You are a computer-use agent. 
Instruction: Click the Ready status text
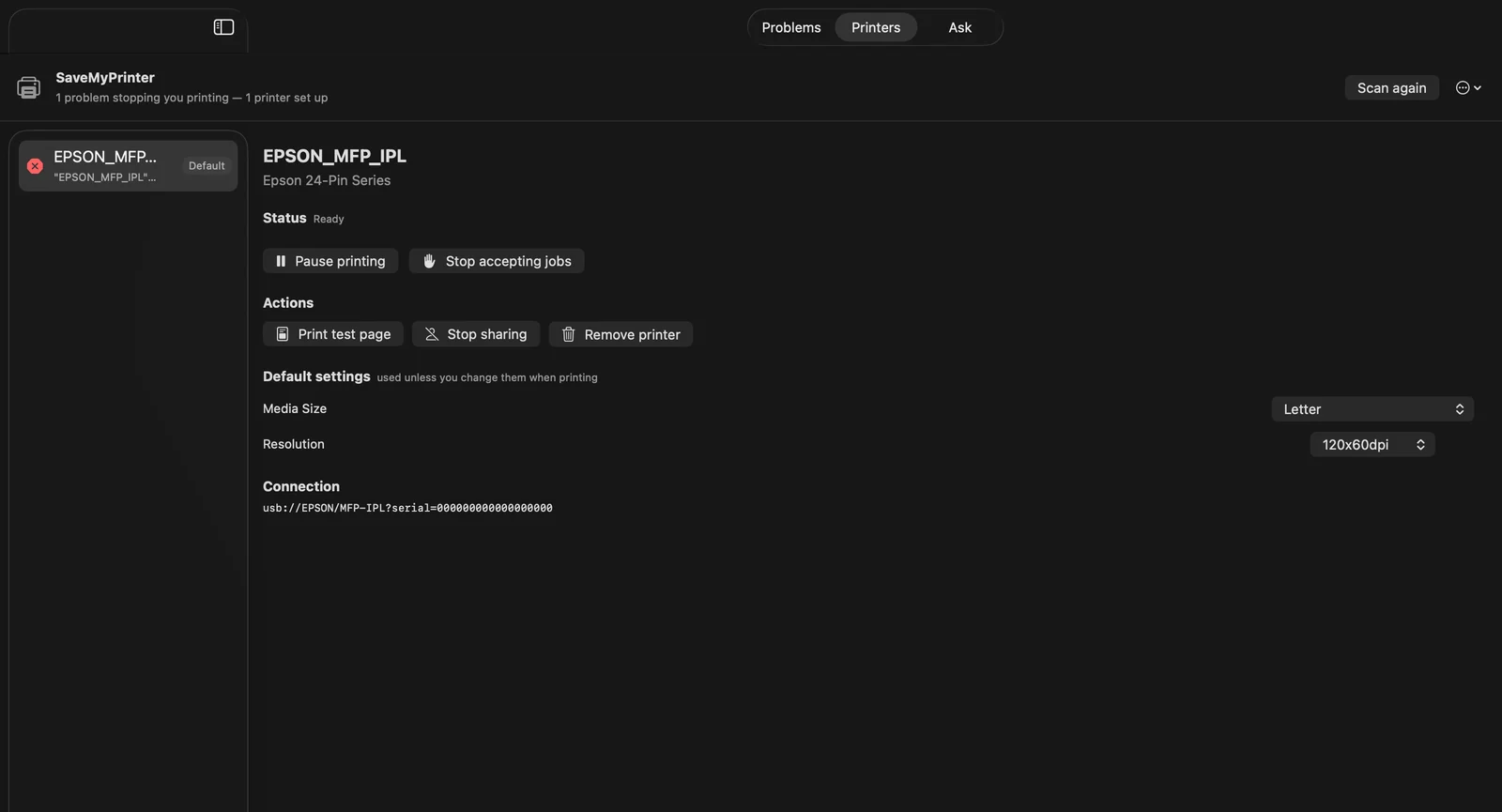329,219
